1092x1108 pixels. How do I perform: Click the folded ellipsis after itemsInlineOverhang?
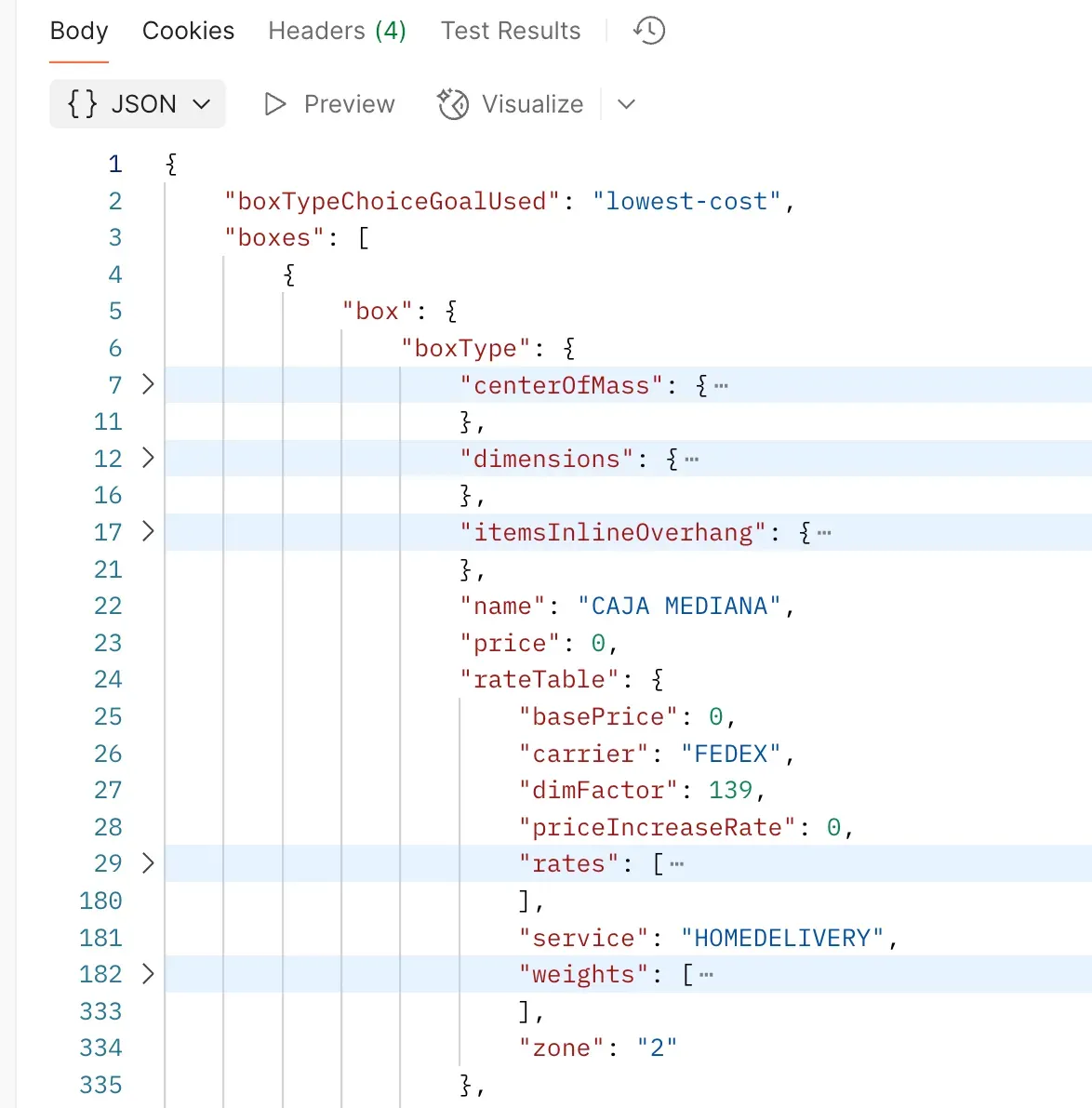(x=823, y=533)
